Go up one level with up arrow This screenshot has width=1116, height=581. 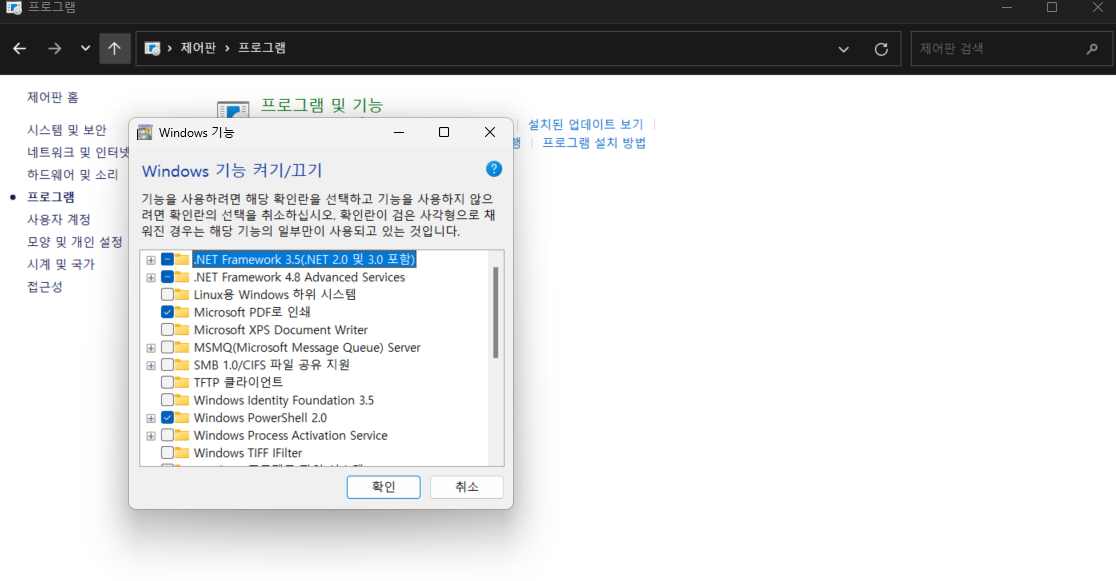115,48
